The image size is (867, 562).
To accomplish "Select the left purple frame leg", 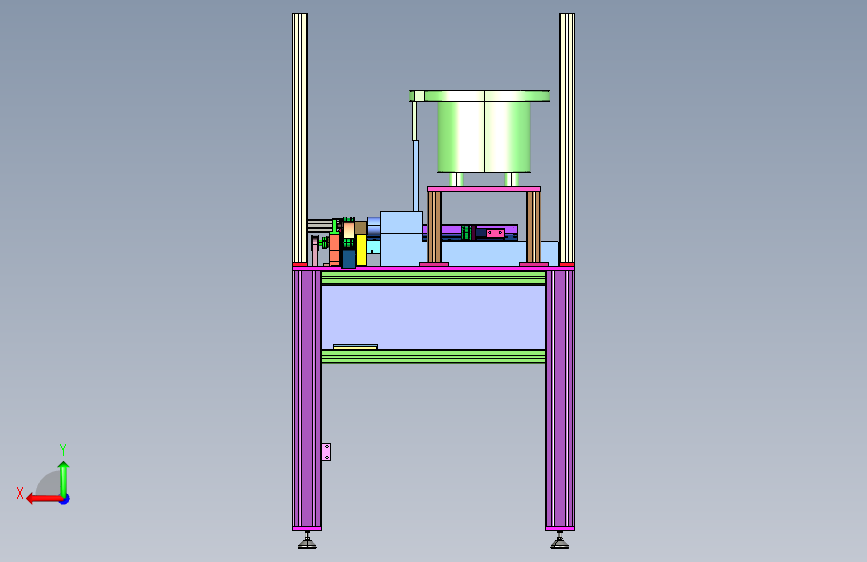I will click(x=307, y=400).
